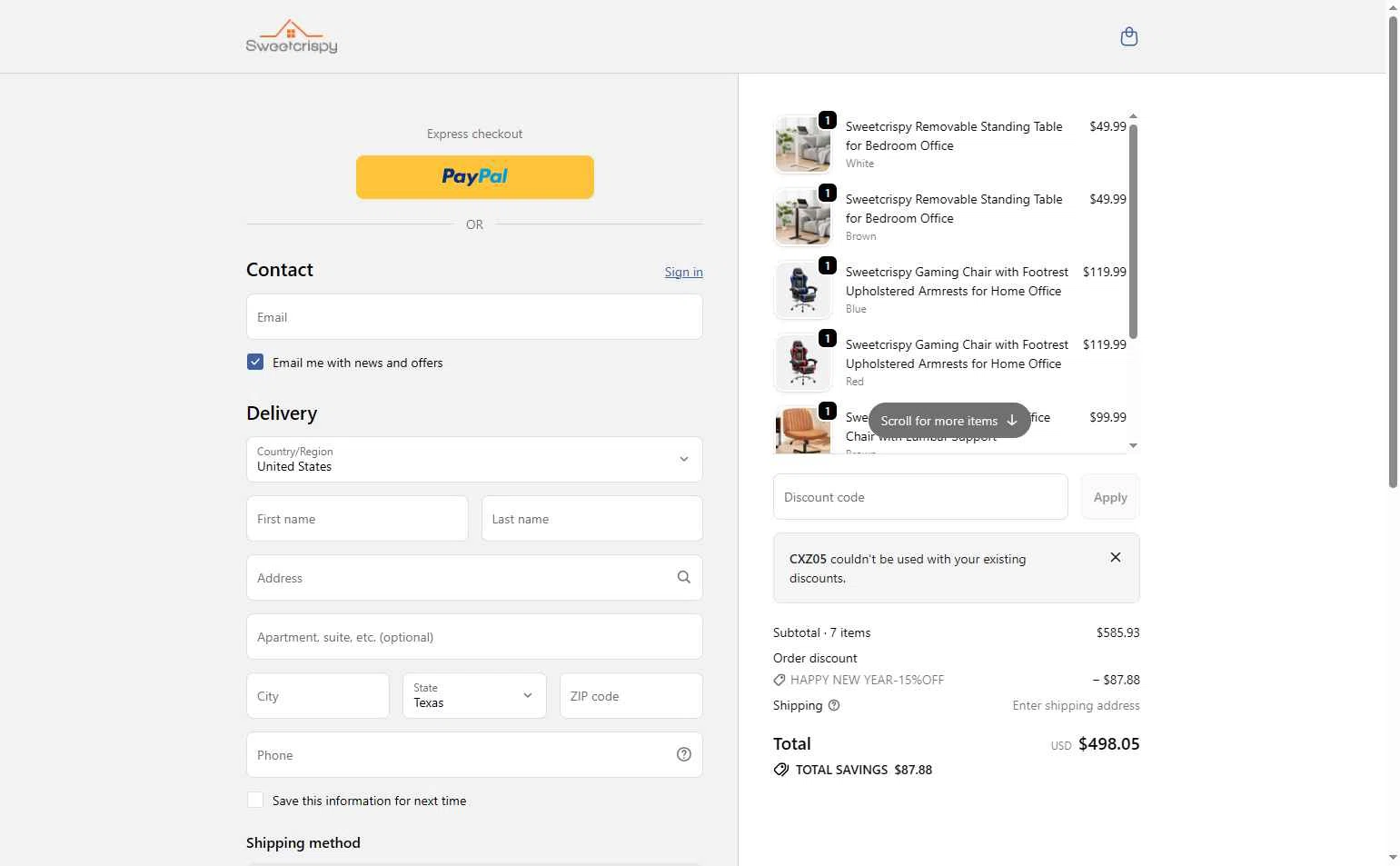Click the Blue Gaming Chair thumbnail
Screen dimensions: 1400x866
pos(803,290)
